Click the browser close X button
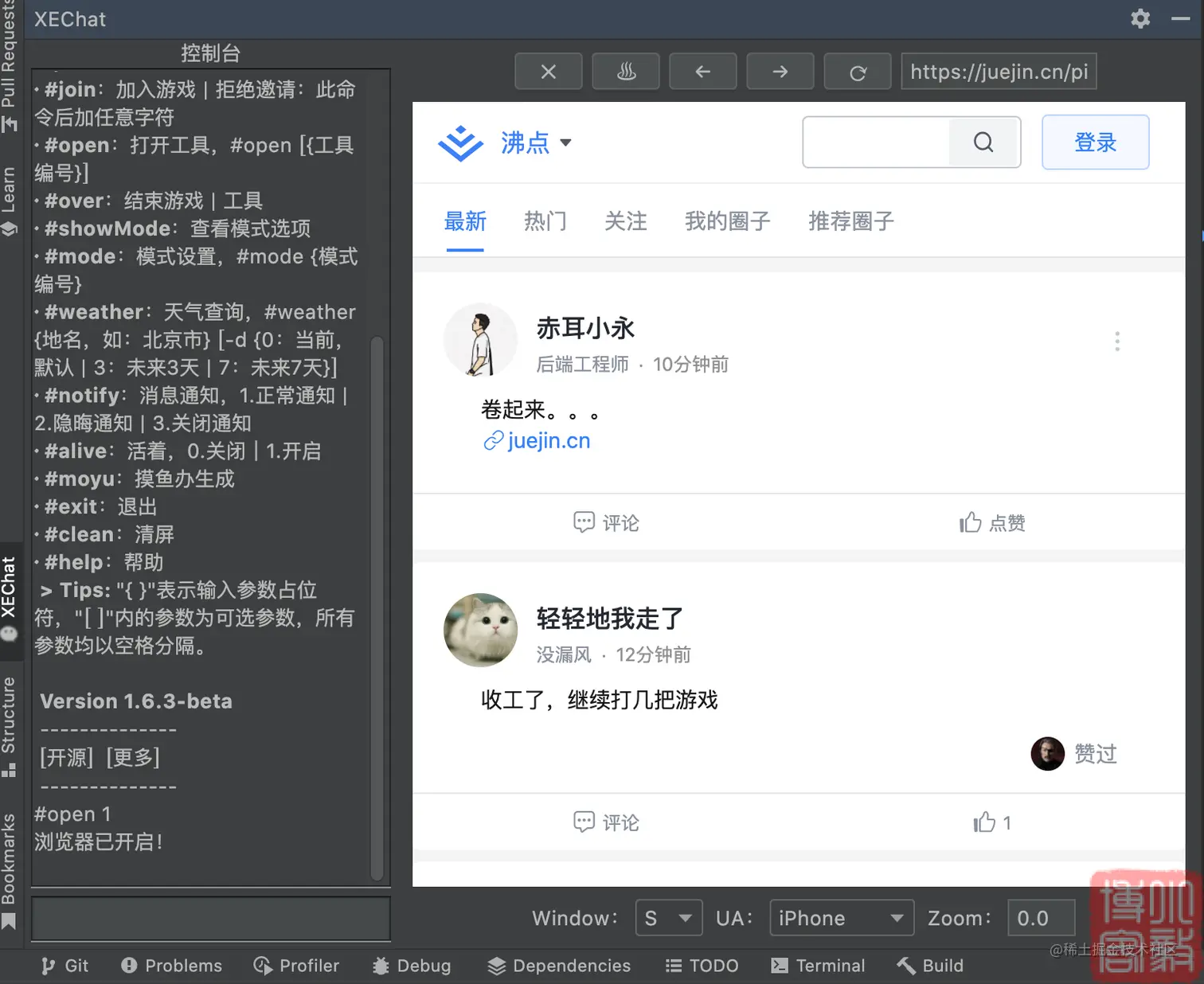1204x984 pixels. 549,72
